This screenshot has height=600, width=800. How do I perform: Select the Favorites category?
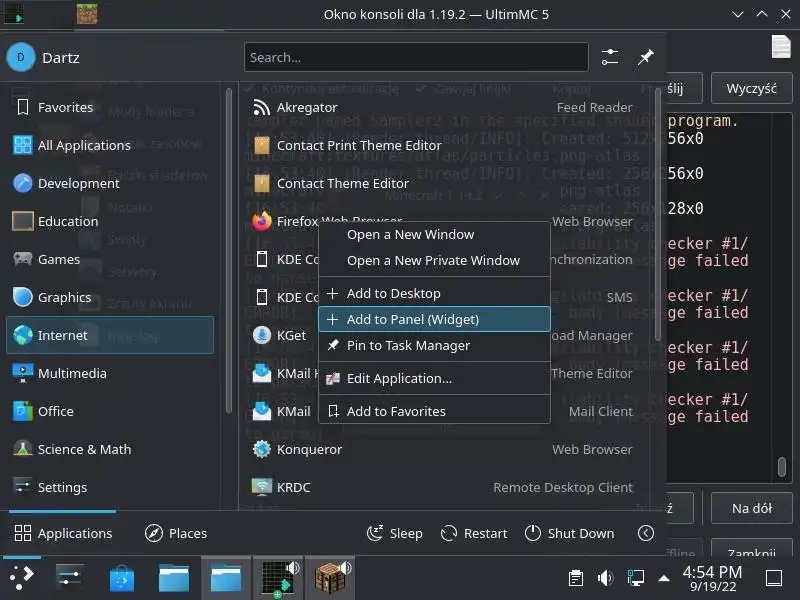(x=110, y=107)
